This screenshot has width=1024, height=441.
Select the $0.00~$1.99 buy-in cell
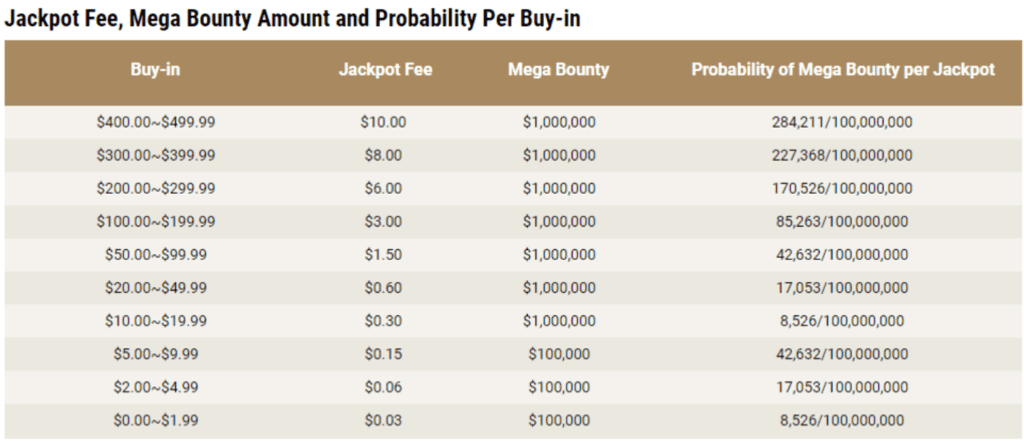[156, 421]
